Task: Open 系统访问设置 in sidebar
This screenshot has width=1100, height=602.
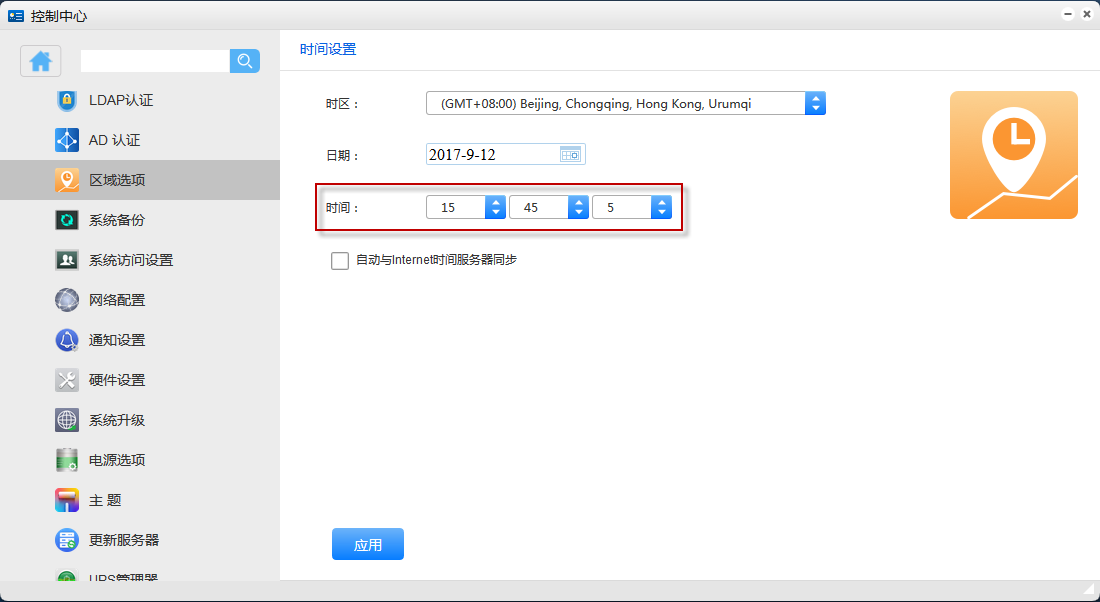Action: coord(130,260)
